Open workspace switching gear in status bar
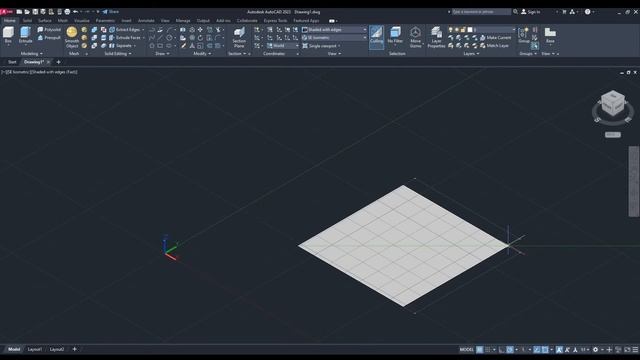Screen dimensions: 640x360 point(596,349)
